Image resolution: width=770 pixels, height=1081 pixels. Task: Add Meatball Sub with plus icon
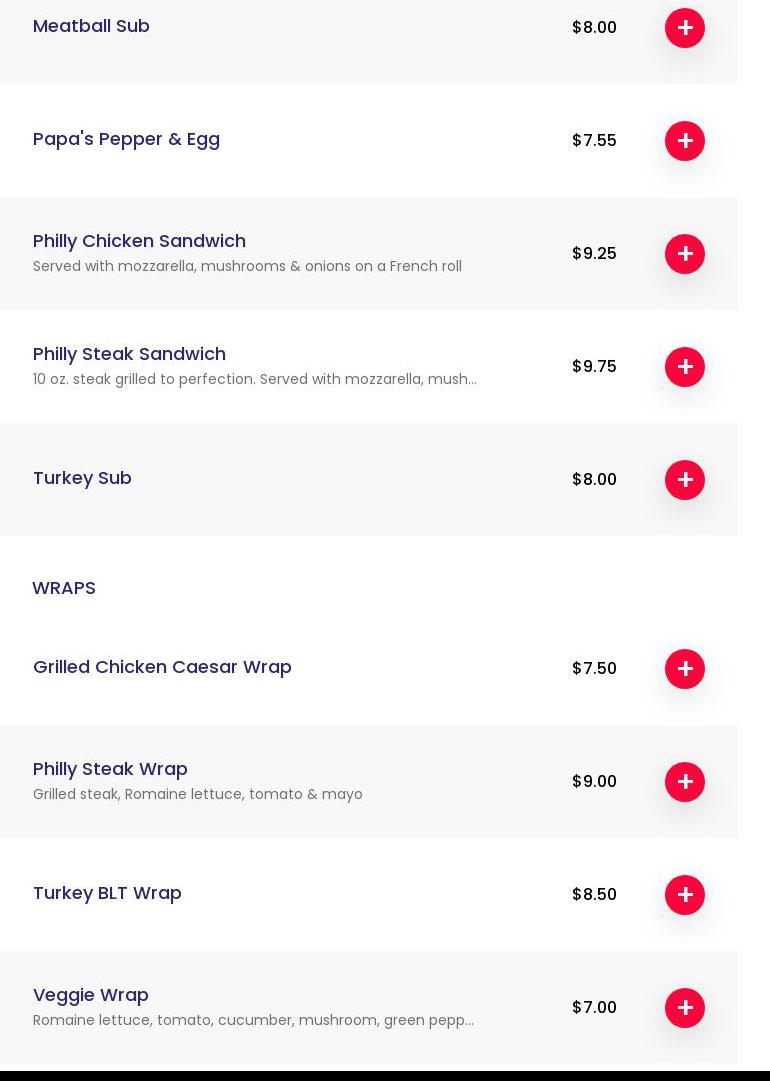pos(685,28)
